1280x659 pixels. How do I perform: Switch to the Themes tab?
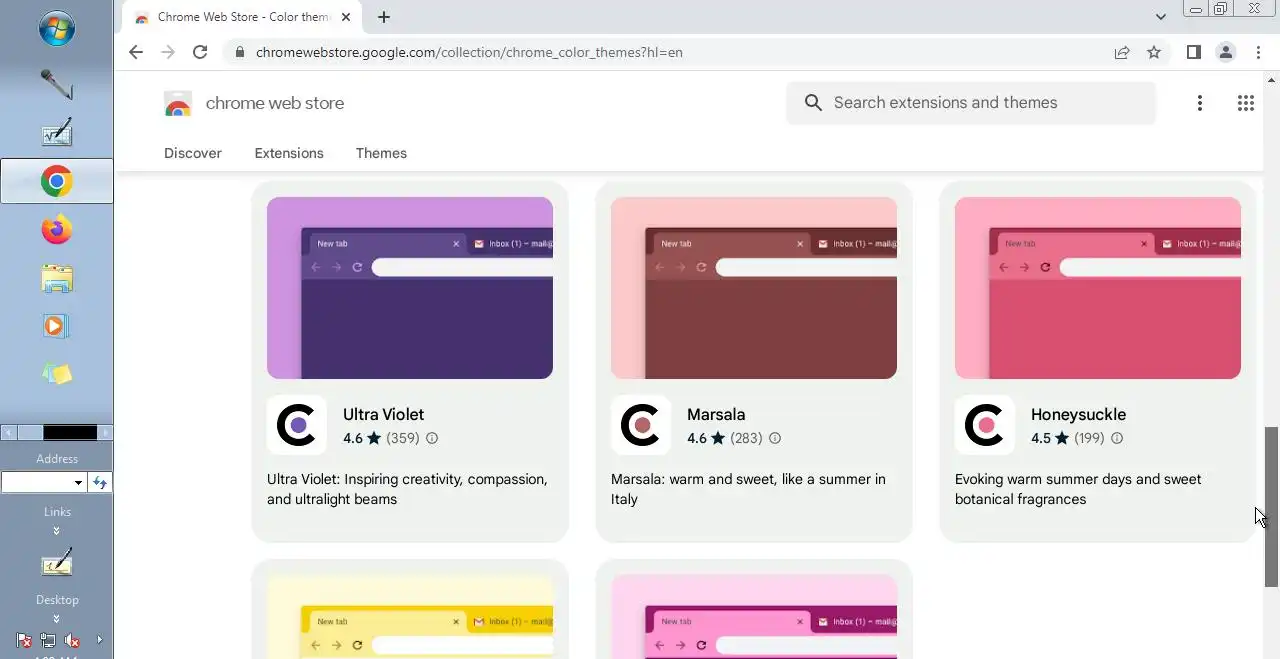pyautogui.click(x=381, y=153)
